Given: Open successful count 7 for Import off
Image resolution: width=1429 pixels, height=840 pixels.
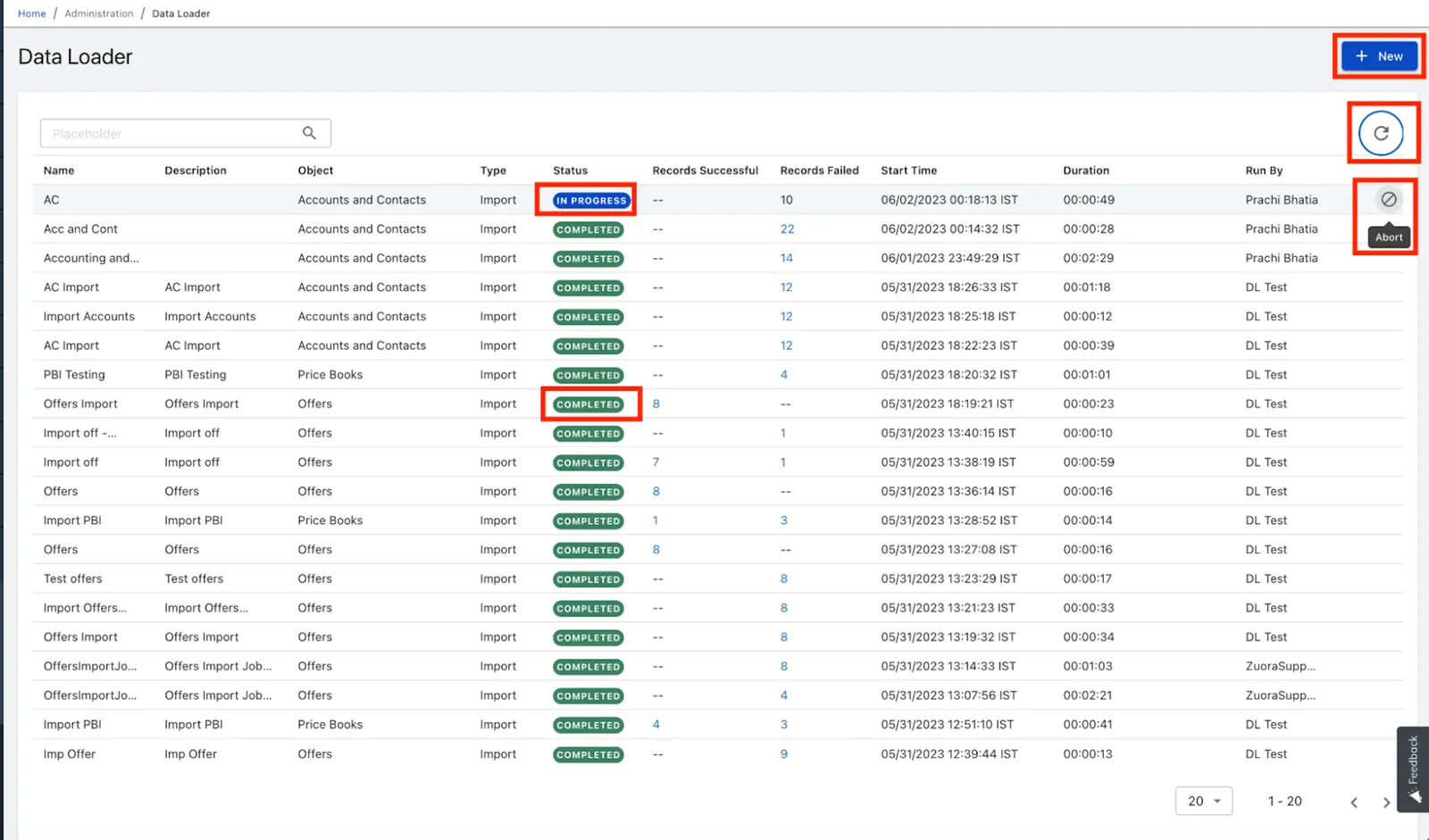Looking at the screenshot, I should point(656,462).
